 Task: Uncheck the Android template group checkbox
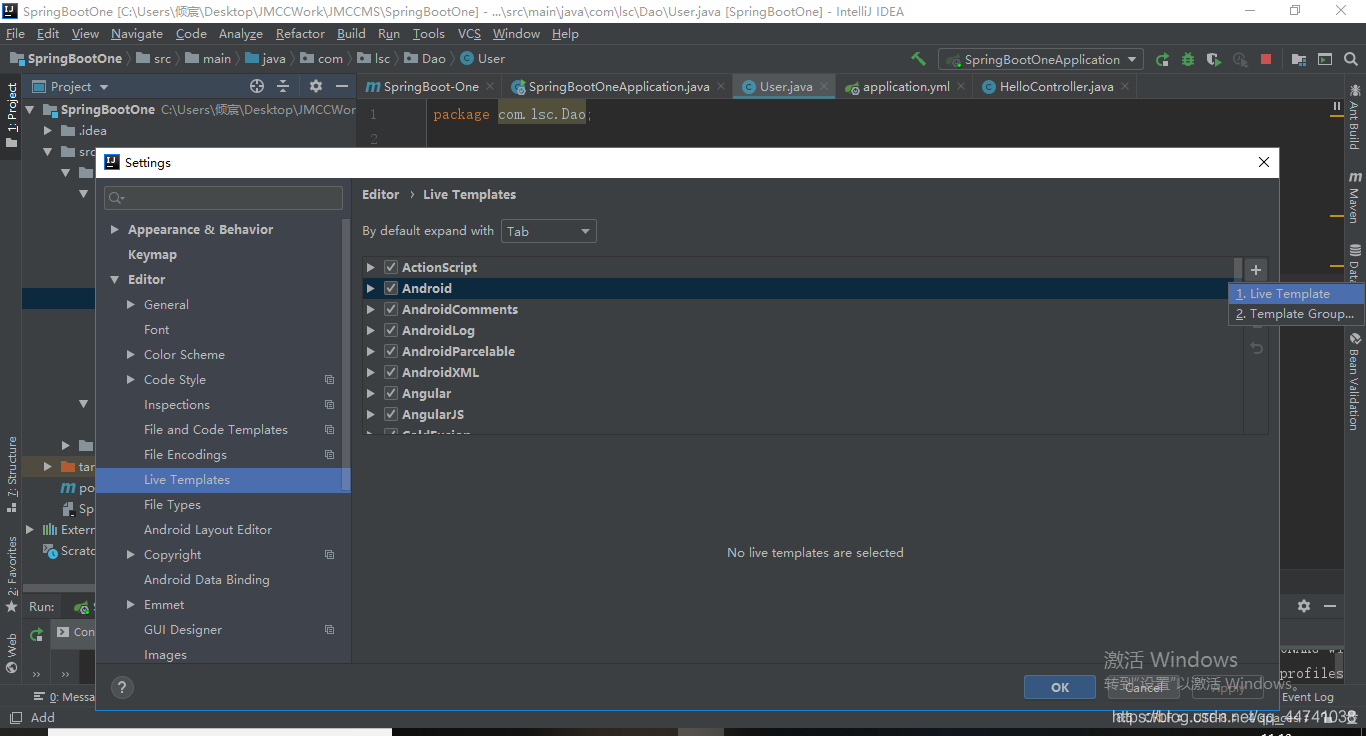tap(391, 288)
